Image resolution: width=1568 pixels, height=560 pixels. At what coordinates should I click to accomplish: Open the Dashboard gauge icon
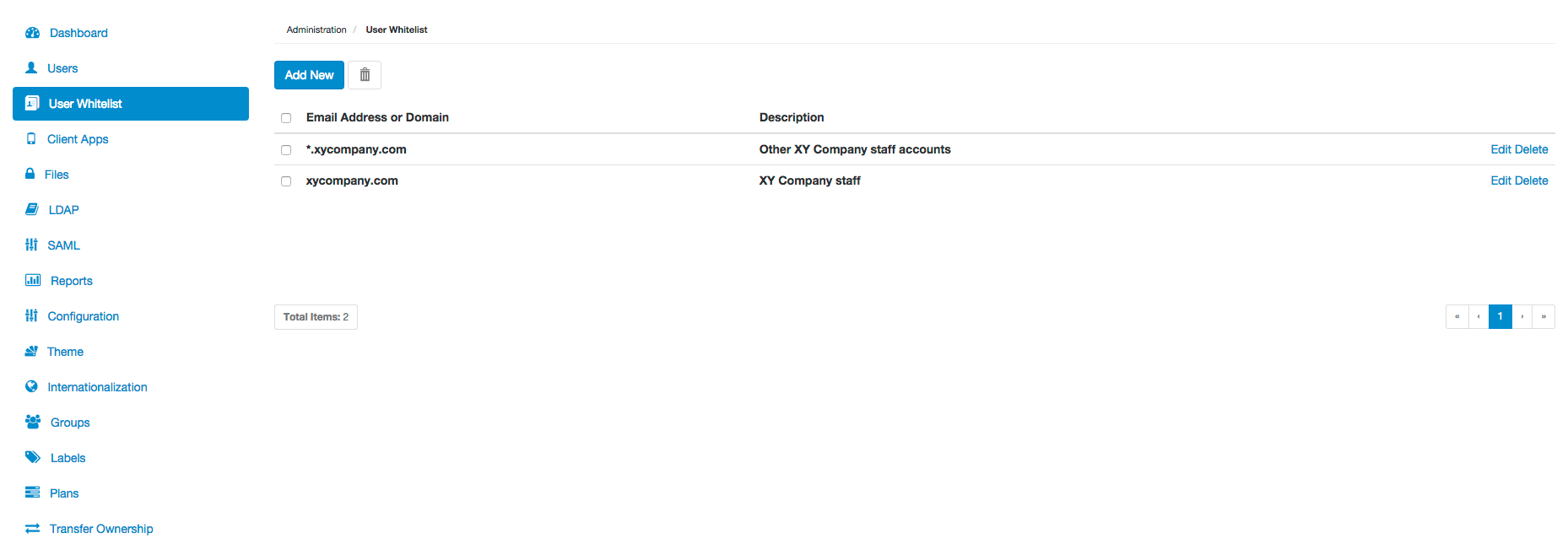33,33
